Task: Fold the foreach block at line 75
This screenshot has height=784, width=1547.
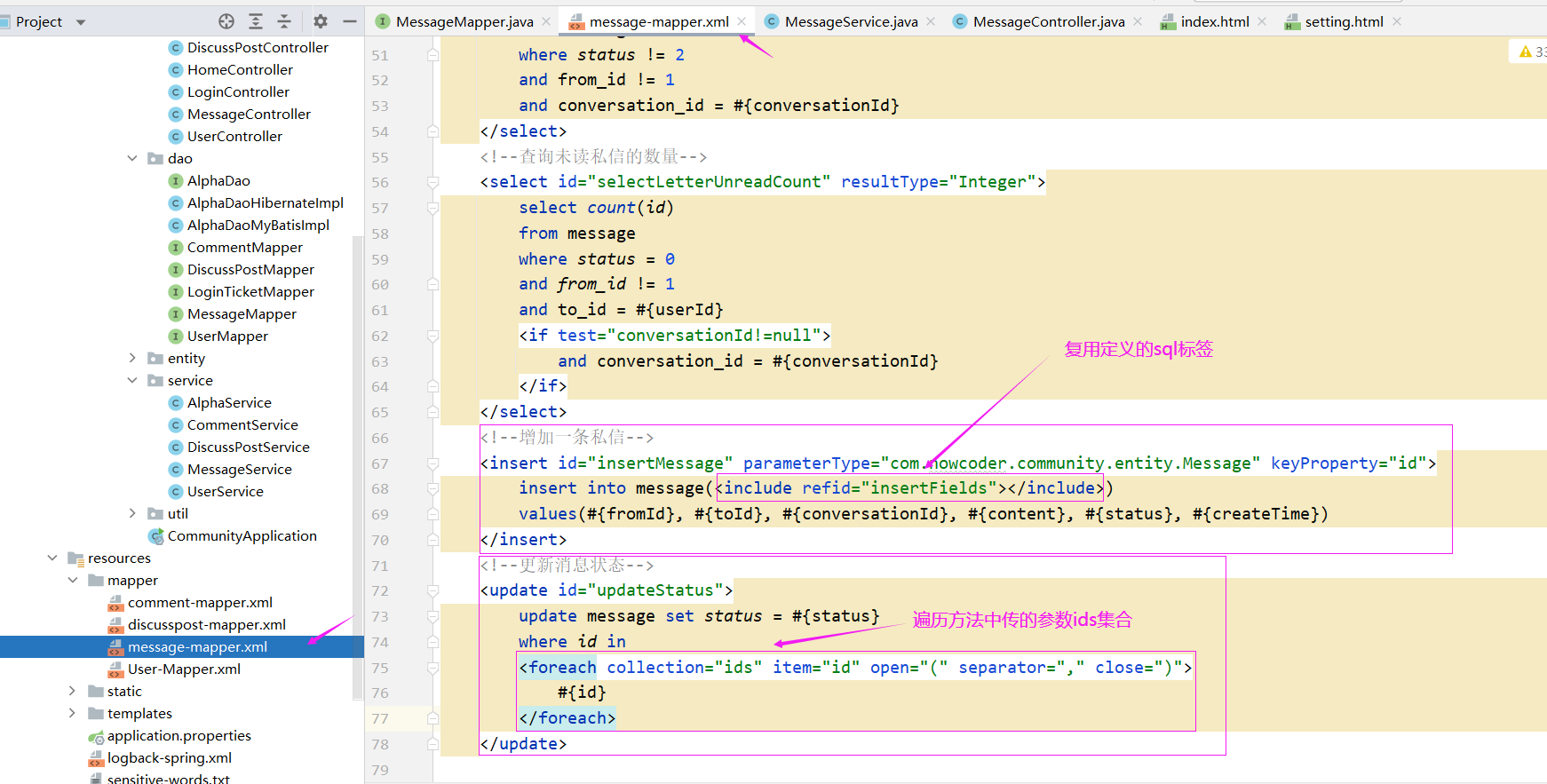Action: click(x=432, y=668)
